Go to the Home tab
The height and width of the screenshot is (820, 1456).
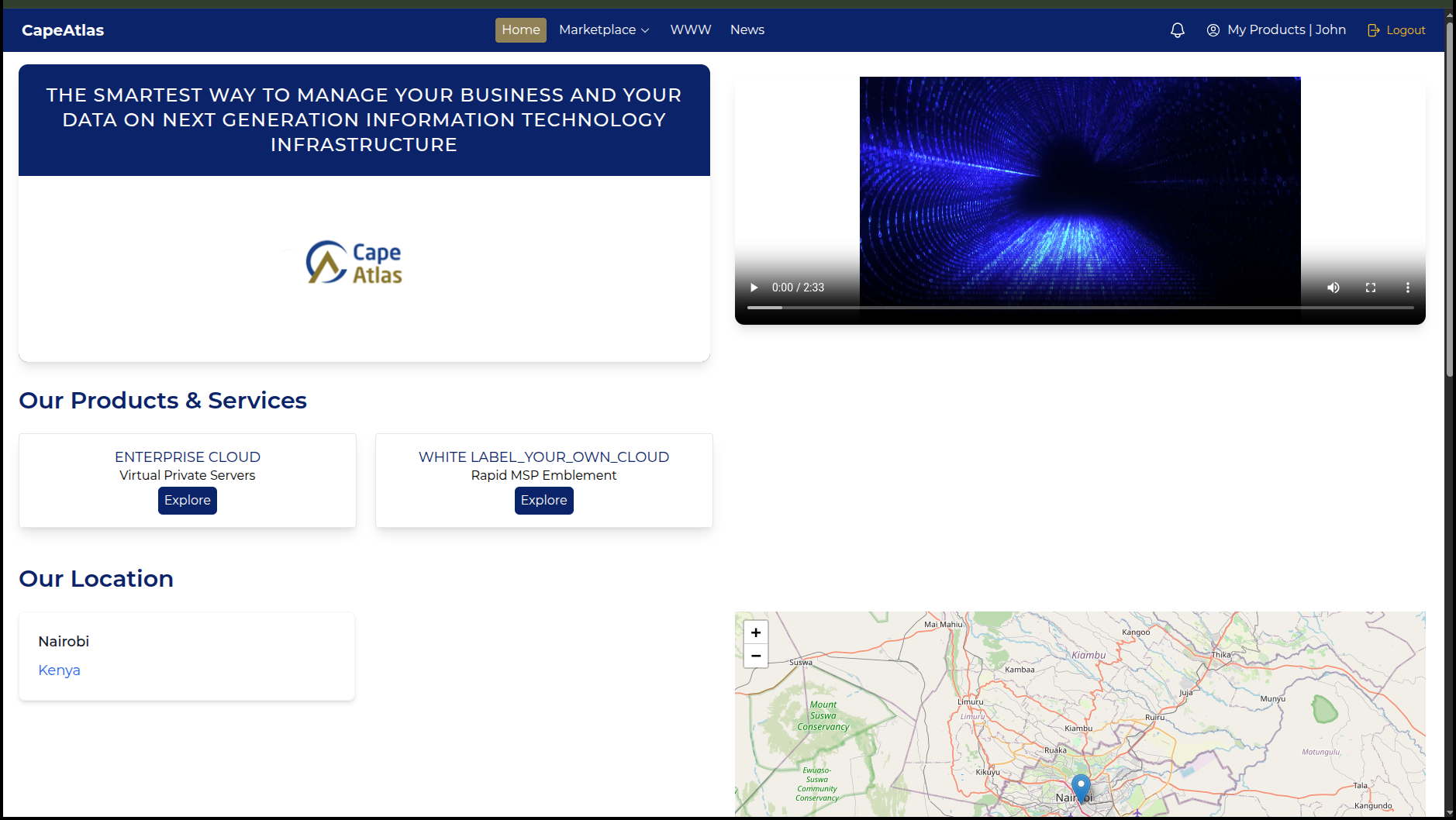click(521, 30)
